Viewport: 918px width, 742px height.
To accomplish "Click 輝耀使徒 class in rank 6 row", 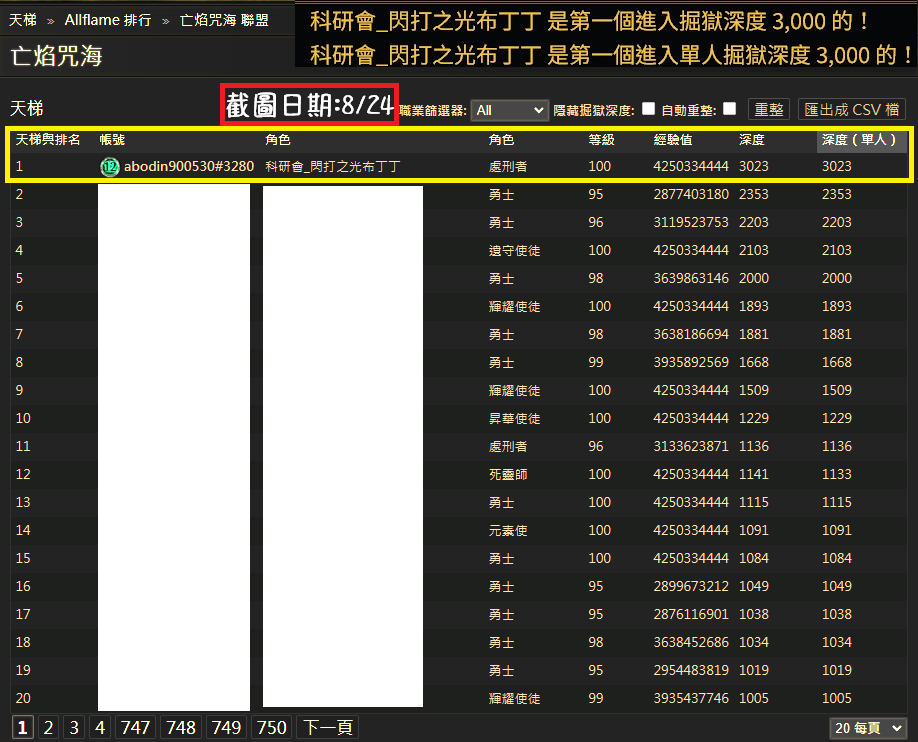I will (514, 306).
